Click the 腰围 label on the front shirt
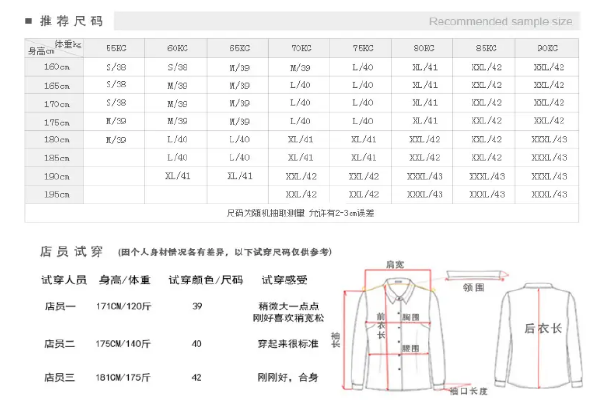This screenshot has width=600, height=400. tap(411, 348)
